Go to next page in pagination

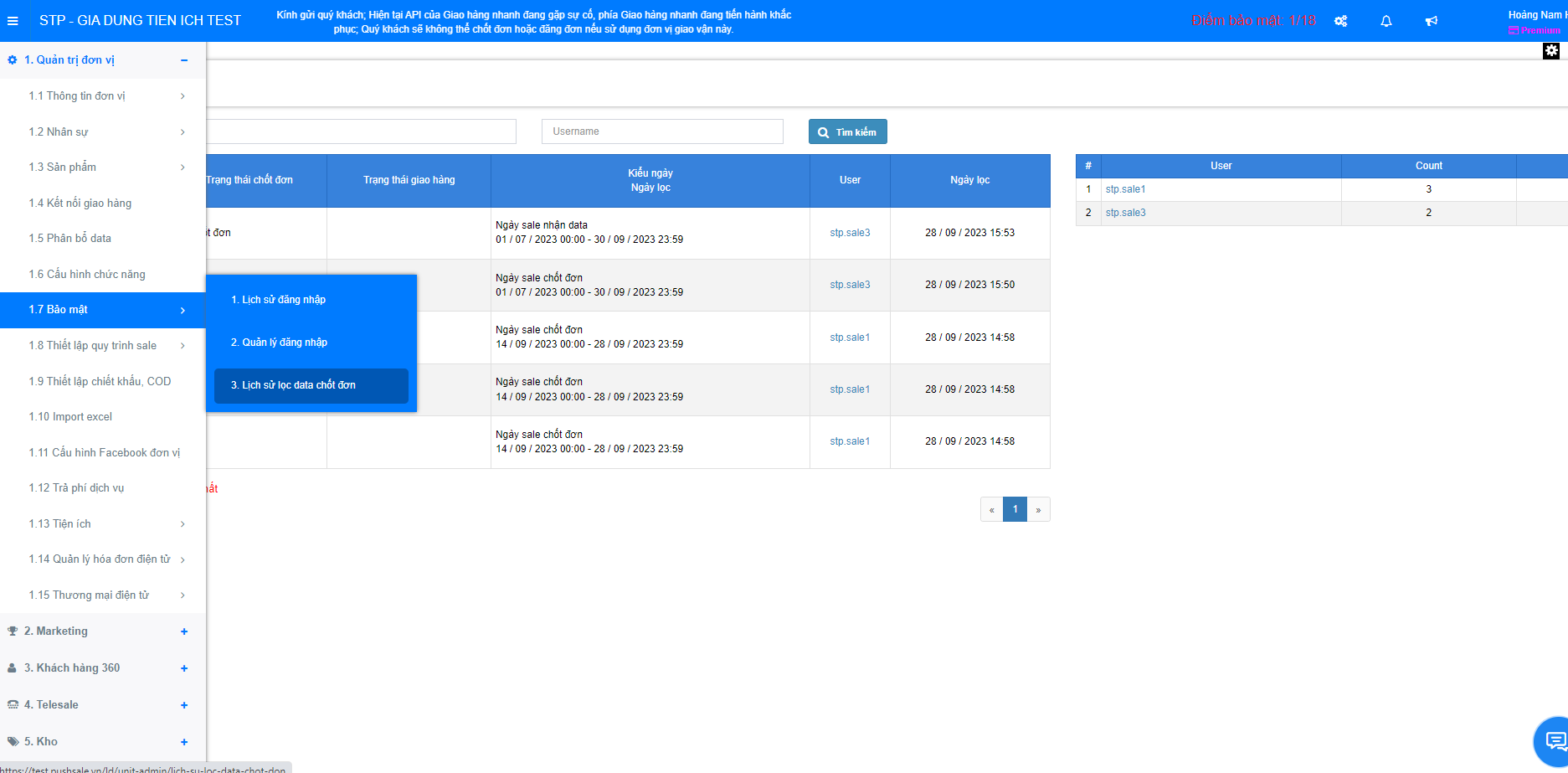click(1038, 509)
